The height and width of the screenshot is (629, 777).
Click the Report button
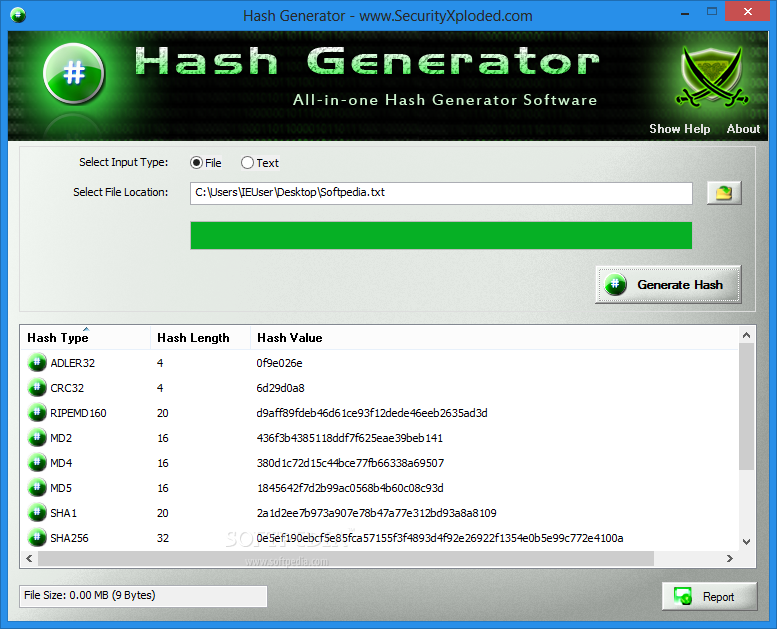[709, 596]
